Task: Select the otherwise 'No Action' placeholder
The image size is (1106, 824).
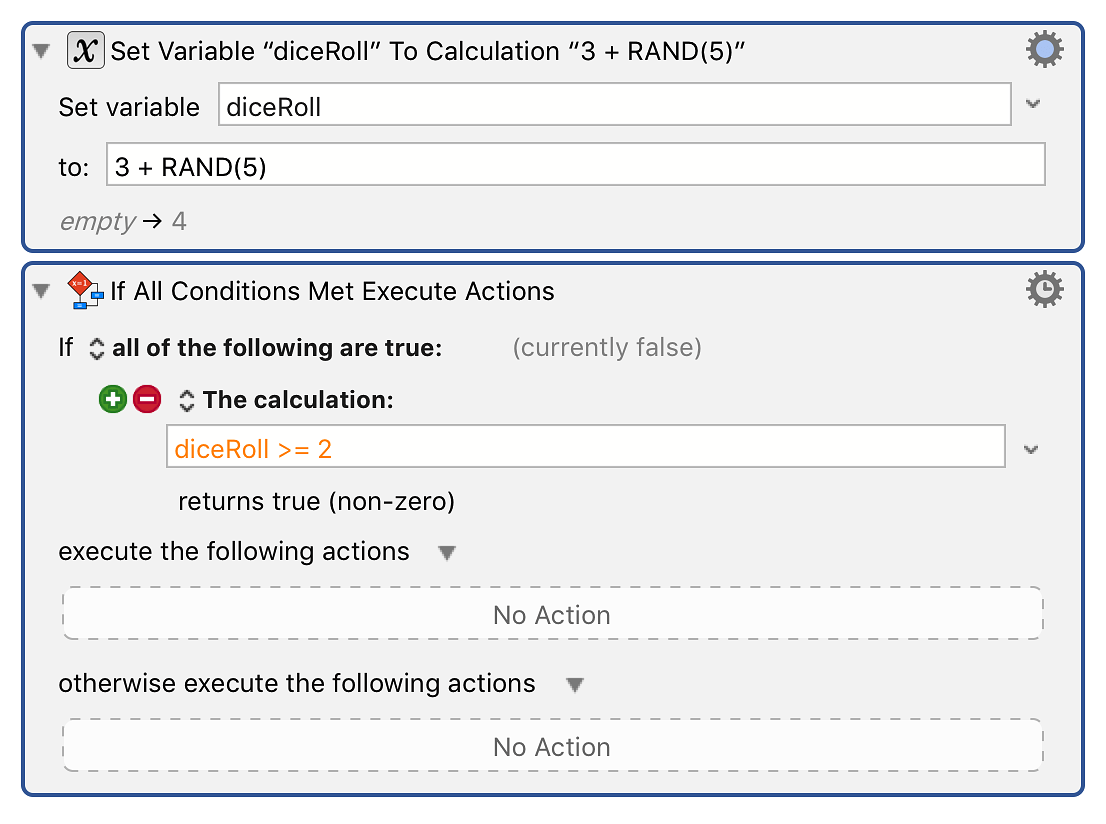Action: point(552,746)
